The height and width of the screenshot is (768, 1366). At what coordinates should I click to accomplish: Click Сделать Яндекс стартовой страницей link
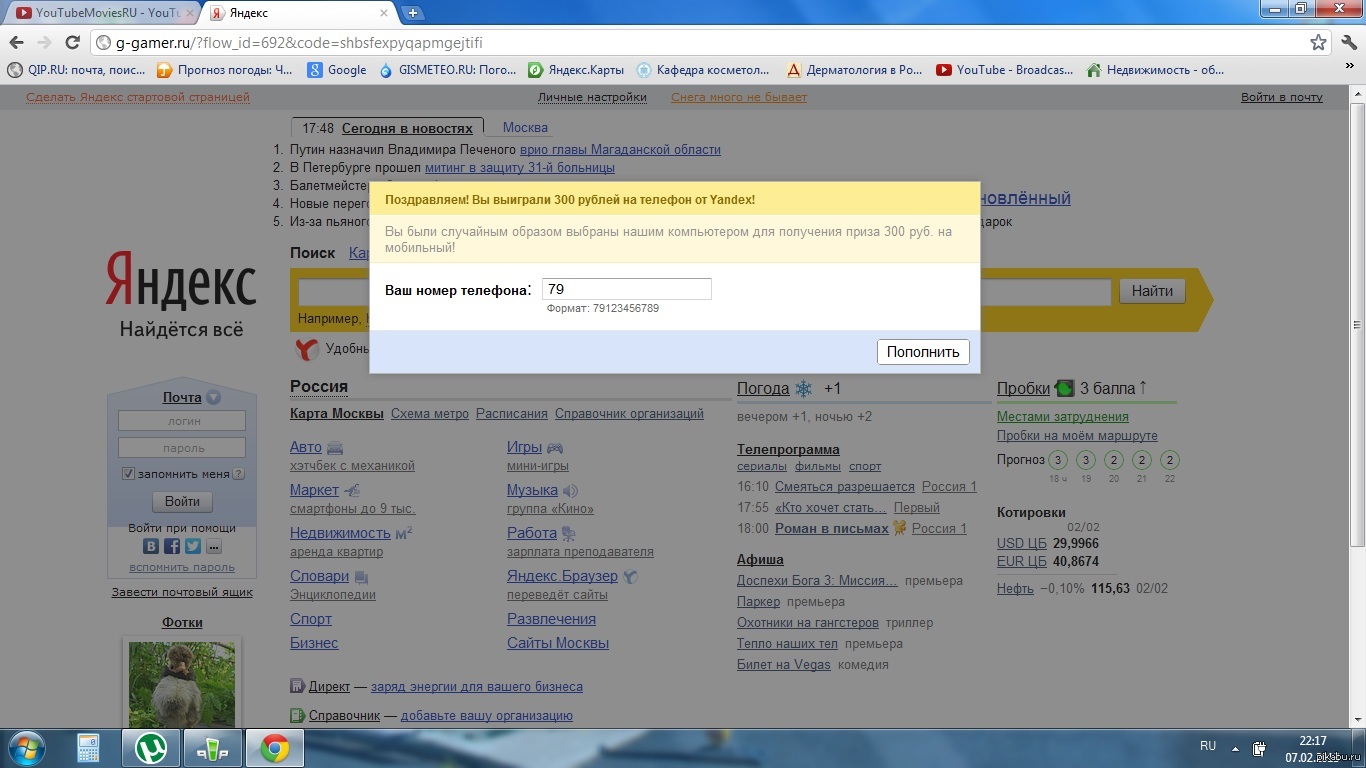(138, 97)
